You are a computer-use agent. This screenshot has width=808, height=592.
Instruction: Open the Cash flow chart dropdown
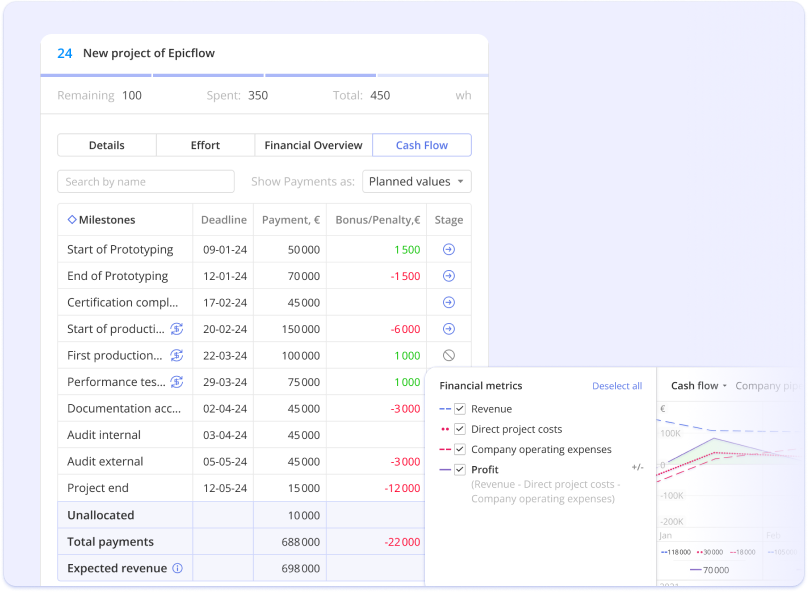698,386
